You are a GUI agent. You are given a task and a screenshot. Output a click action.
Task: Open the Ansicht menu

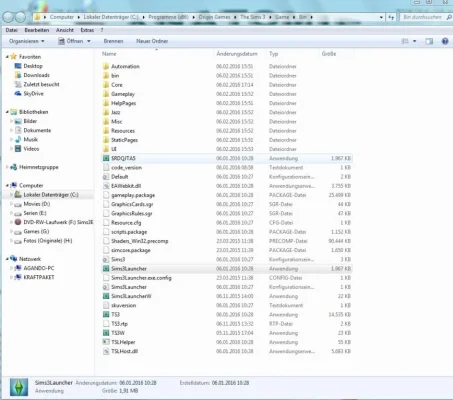pyautogui.click(x=65, y=30)
